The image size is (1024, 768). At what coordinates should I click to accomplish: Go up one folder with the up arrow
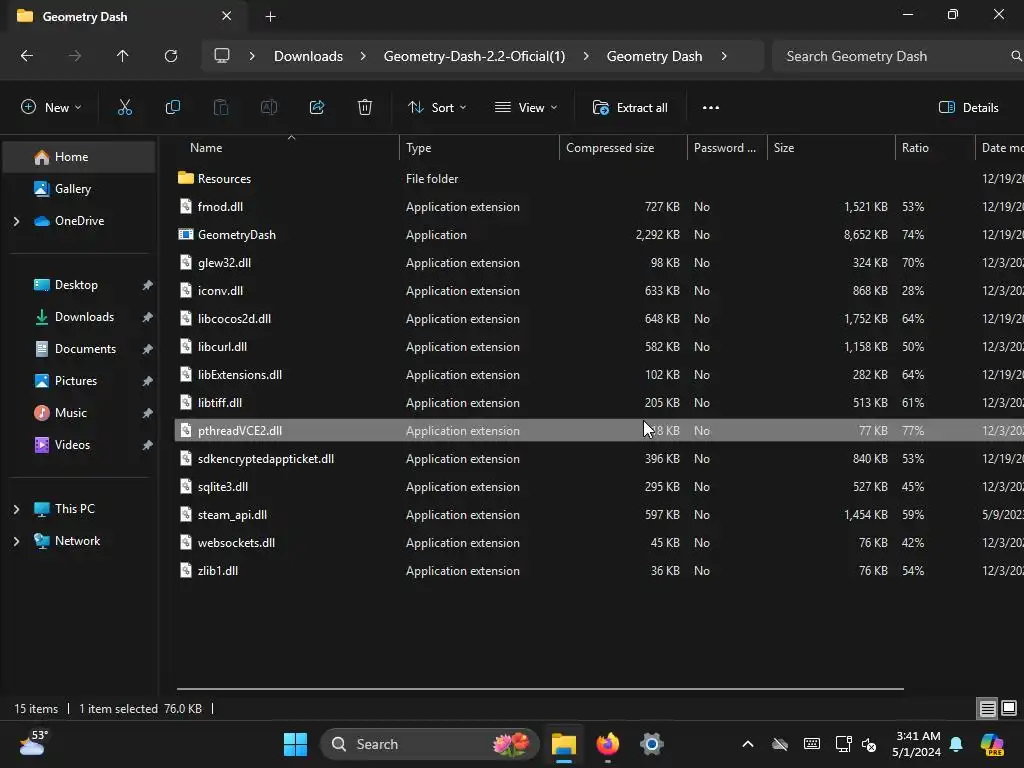click(x=122, y=56)
